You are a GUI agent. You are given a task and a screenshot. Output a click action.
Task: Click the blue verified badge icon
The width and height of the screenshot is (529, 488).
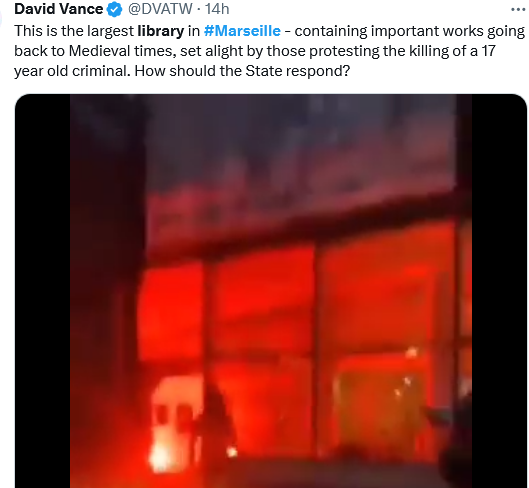(114, 9)
